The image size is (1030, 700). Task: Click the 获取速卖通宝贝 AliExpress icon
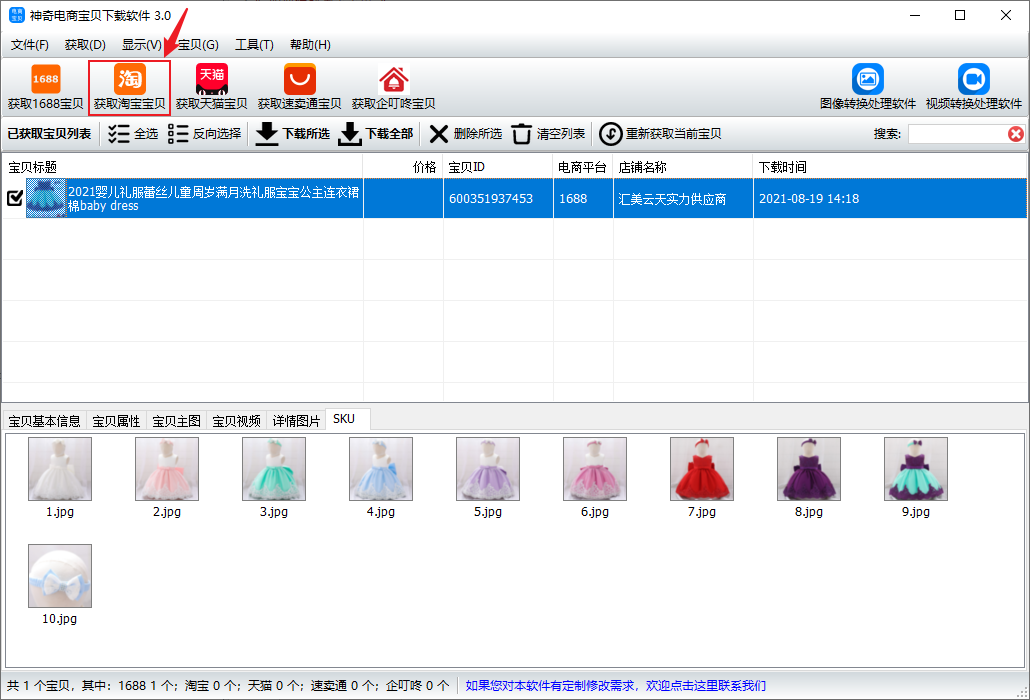299,80
